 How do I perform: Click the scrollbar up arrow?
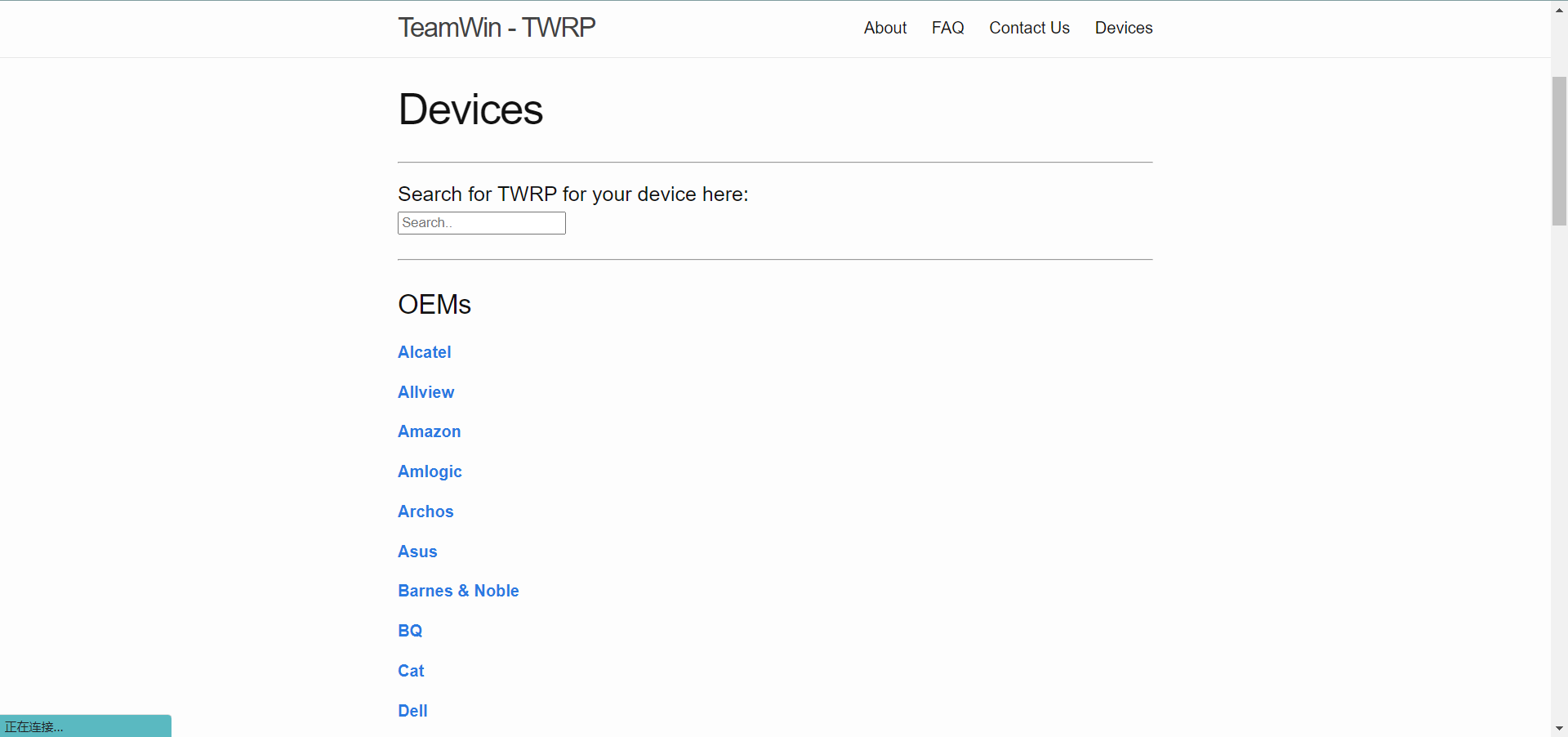(1559, 9)
